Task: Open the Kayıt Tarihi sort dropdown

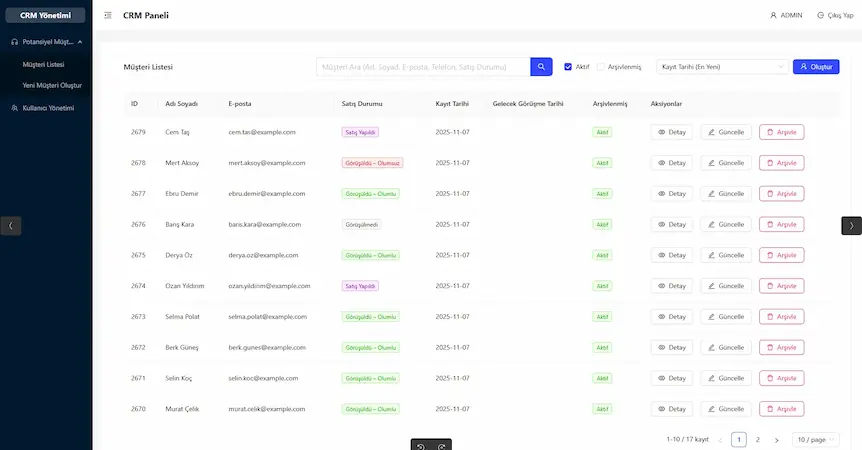Action: [x=721, y=67]
